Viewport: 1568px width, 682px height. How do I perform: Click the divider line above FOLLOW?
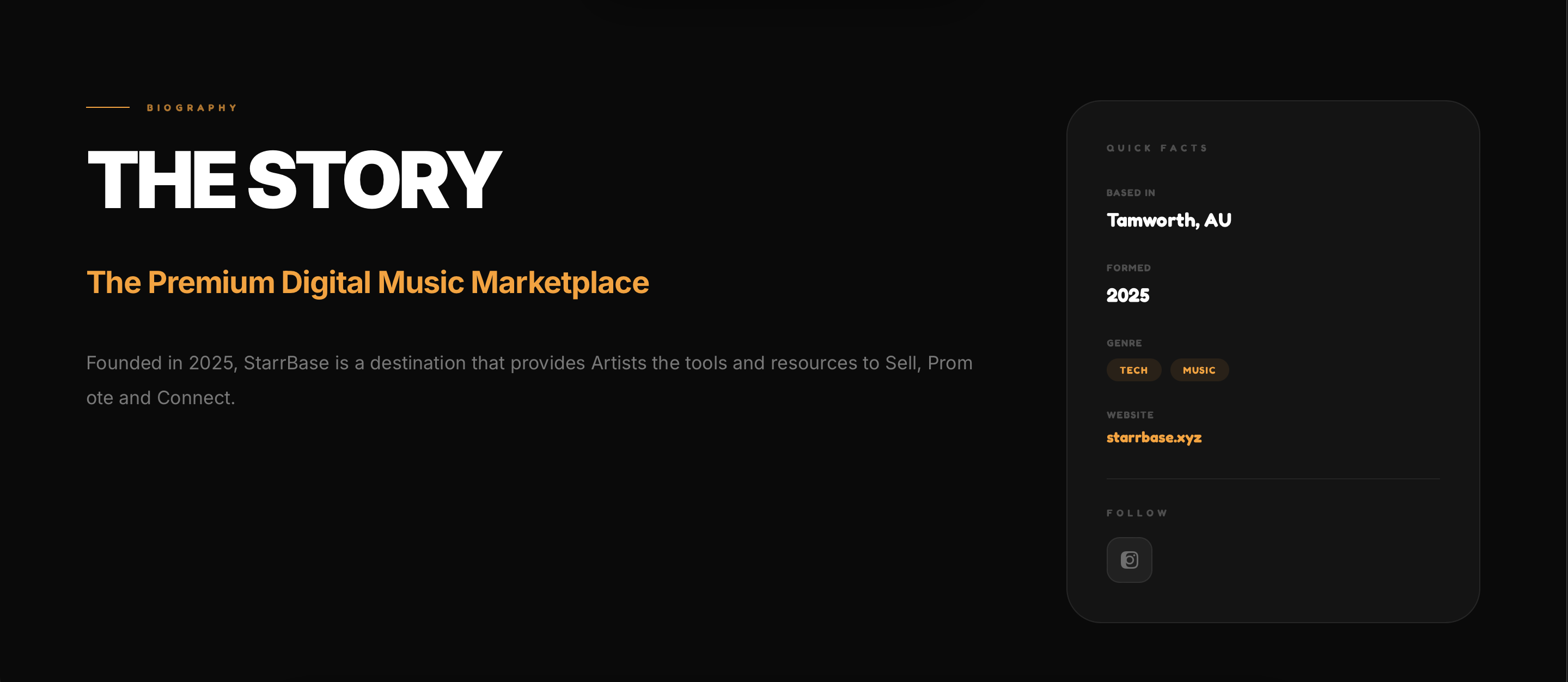tap(1272, 479)
